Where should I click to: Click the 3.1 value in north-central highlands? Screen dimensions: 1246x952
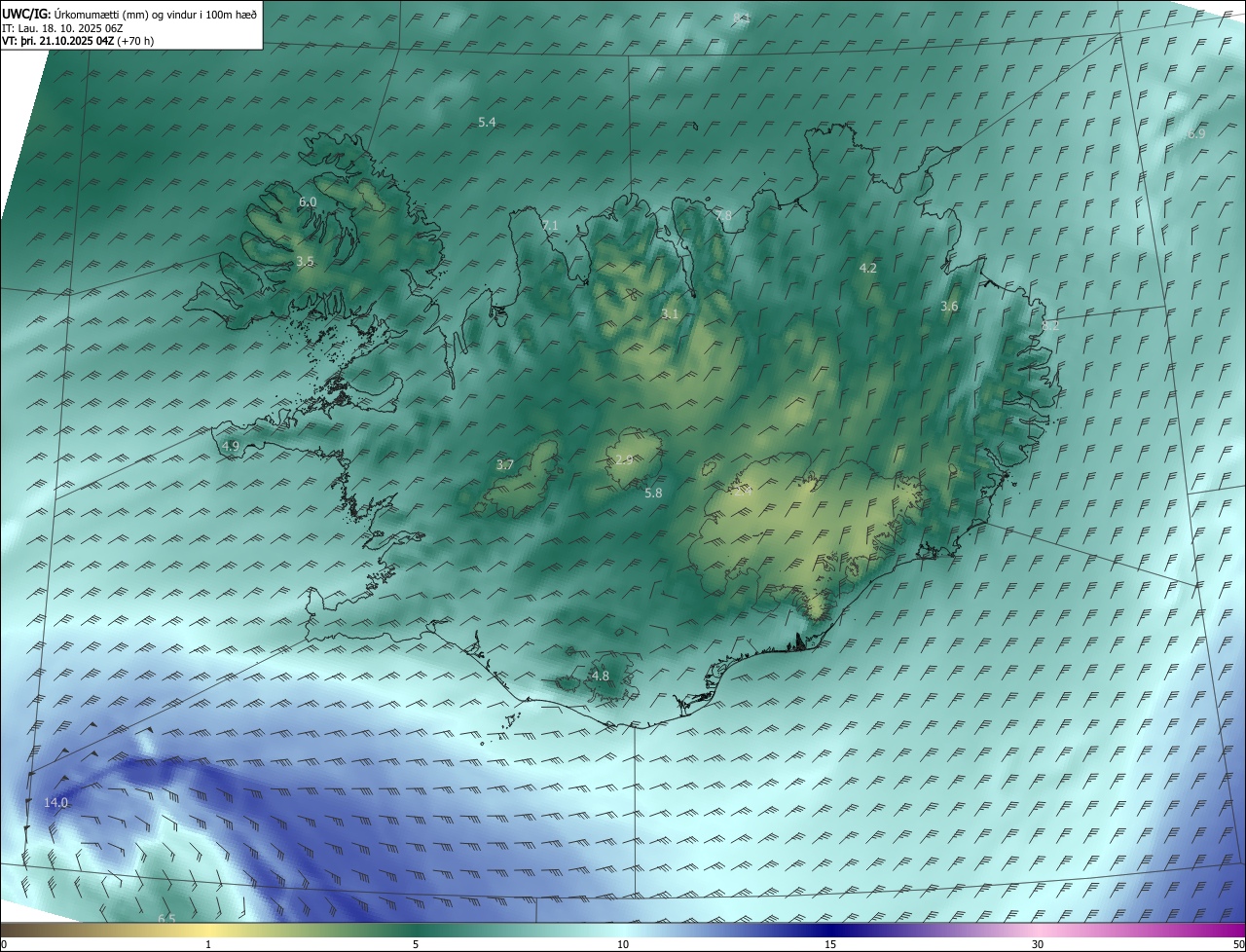point(670,313)
